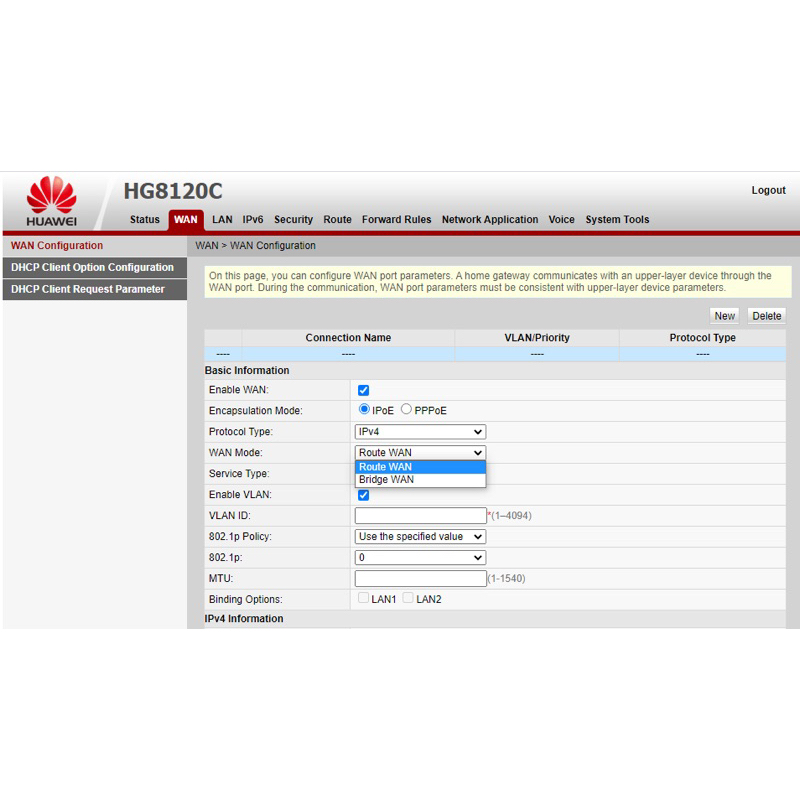Open the System Tools tab
The height and width of the screenshot is (800, 800).
coord(617,220)
